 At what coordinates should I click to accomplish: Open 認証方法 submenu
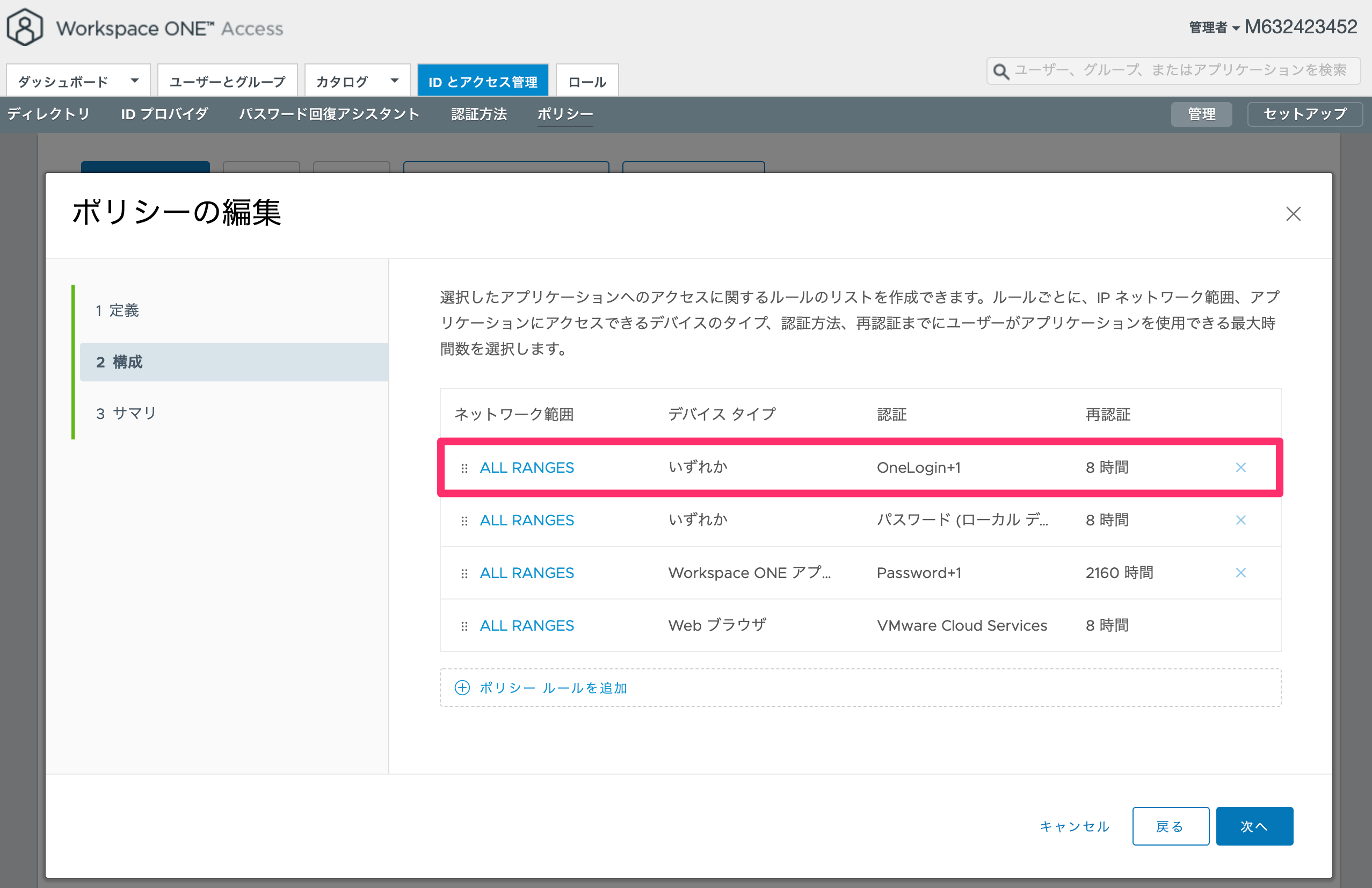tap(479, 113)
